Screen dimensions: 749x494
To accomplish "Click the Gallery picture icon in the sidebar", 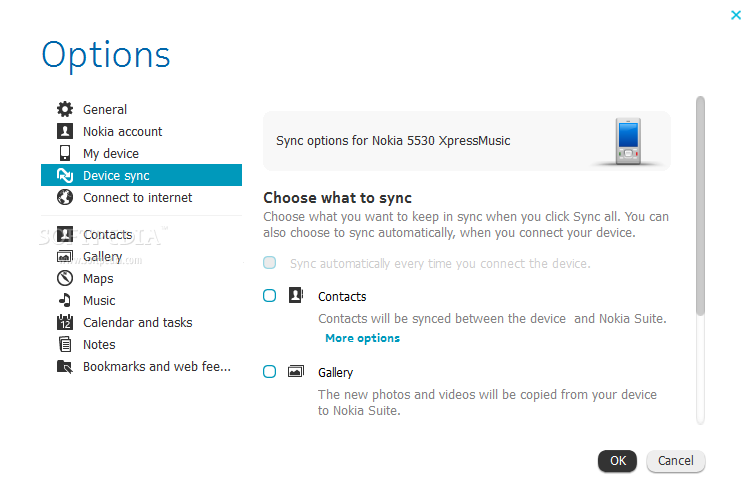I will [65, 257].
